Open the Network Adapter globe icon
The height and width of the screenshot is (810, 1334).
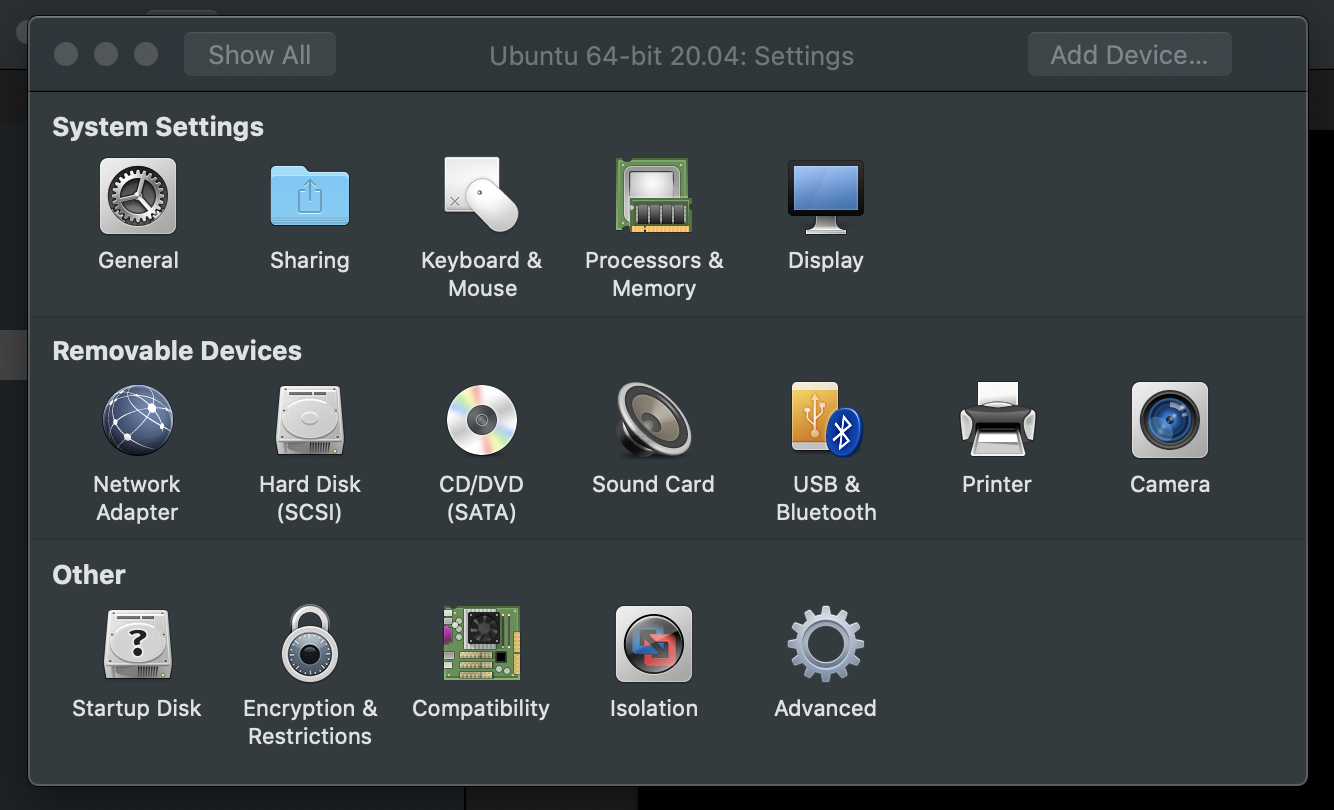coord(138,420)
